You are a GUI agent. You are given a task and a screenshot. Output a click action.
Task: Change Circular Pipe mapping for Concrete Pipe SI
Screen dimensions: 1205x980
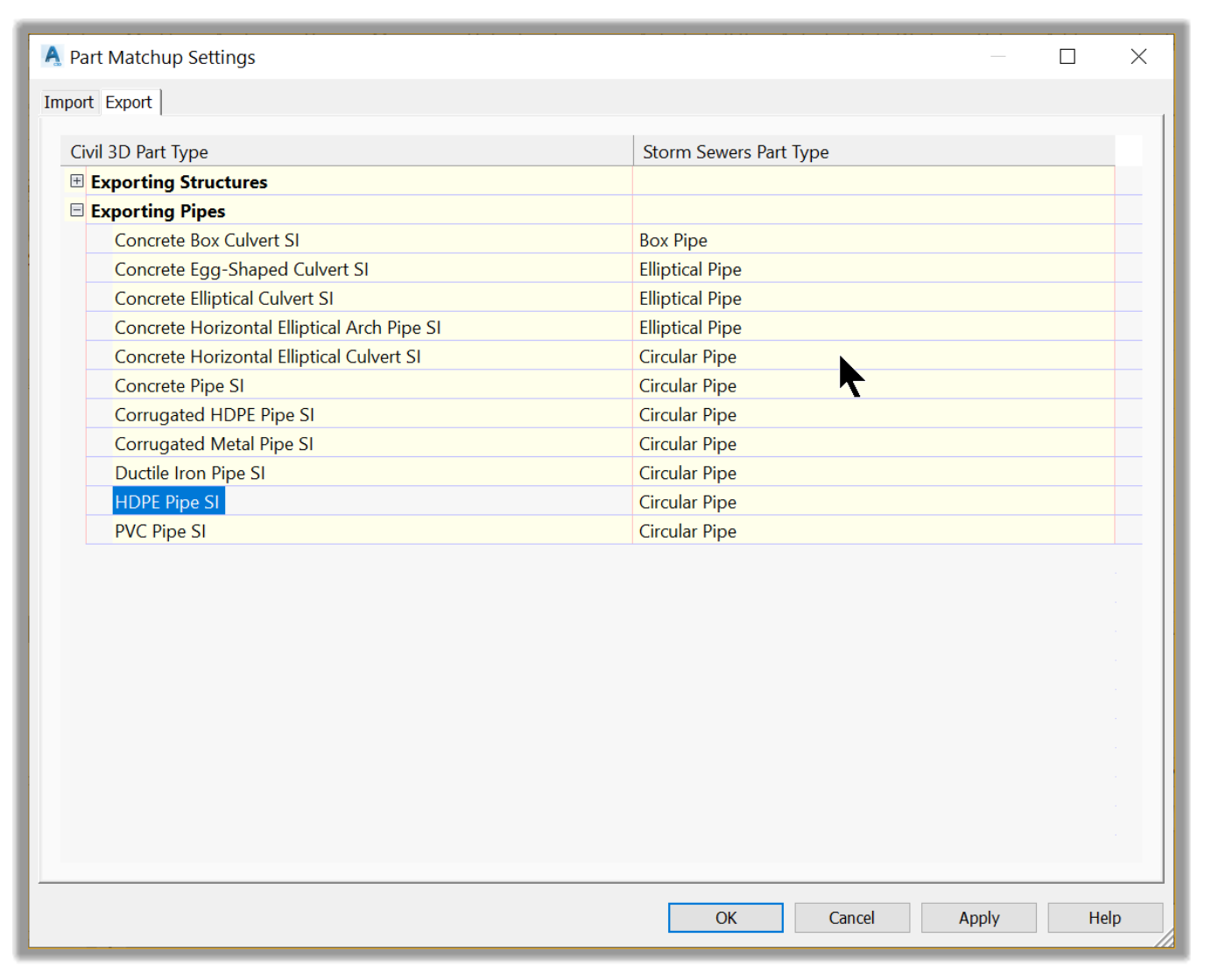coord(873,385)
